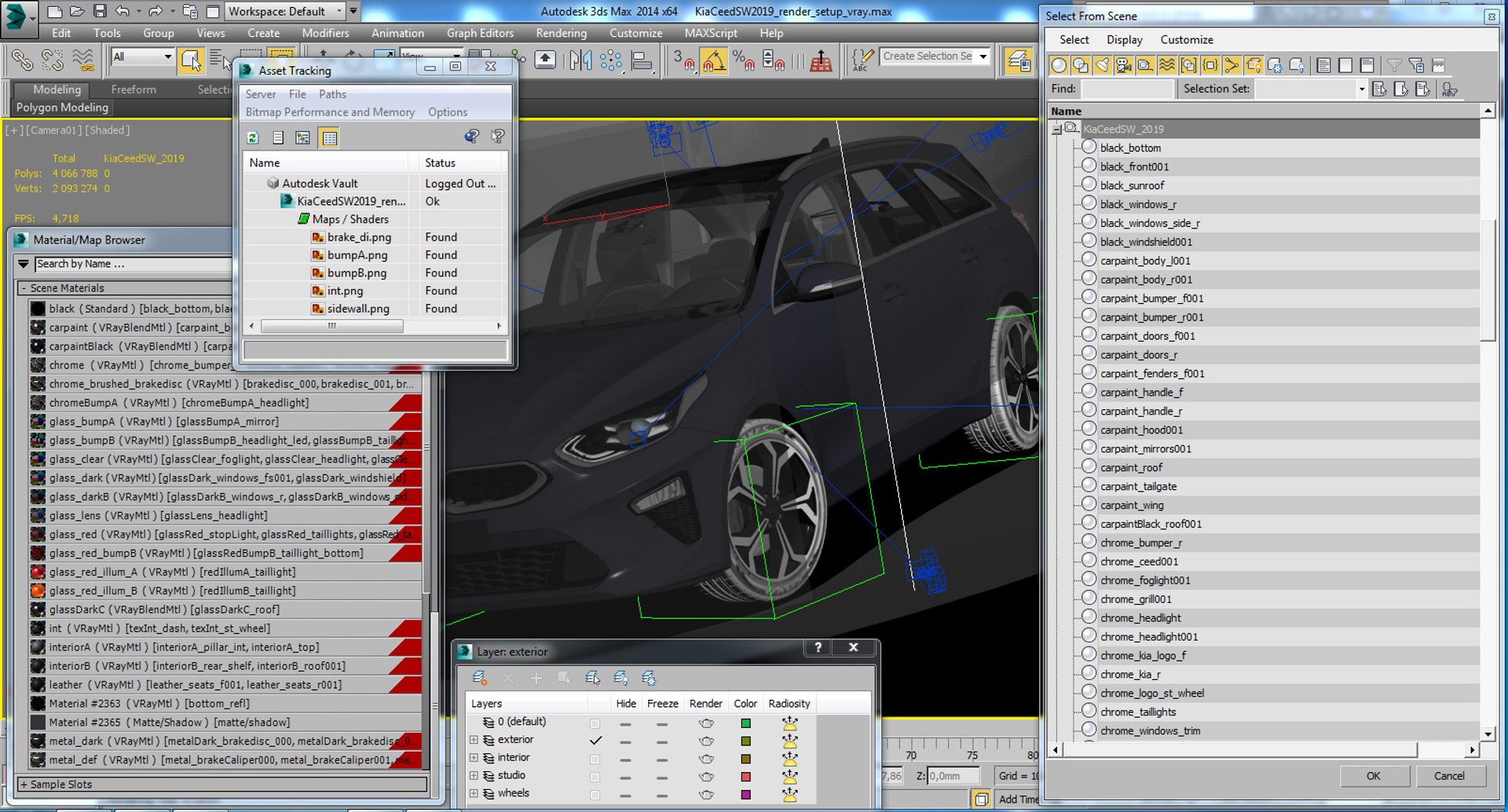Image resolution: width=1508 pixels, height=812 pixels.
Task: Open the Display menu in Select From Scene
Action: click(1124, 39)
